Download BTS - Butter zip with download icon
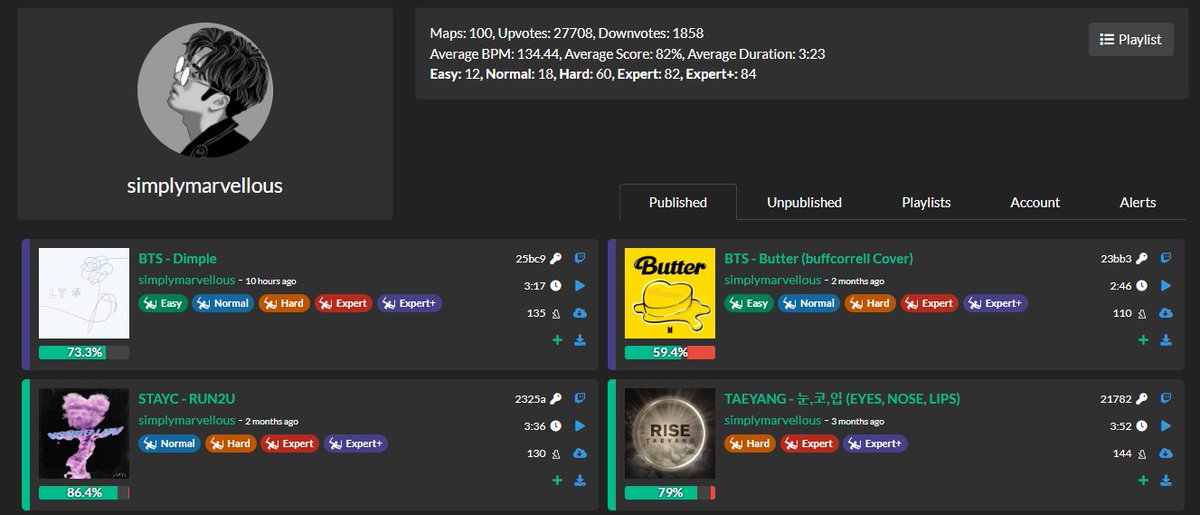The height and width of the screenshot is (515, 1200). pos(1167,340)
